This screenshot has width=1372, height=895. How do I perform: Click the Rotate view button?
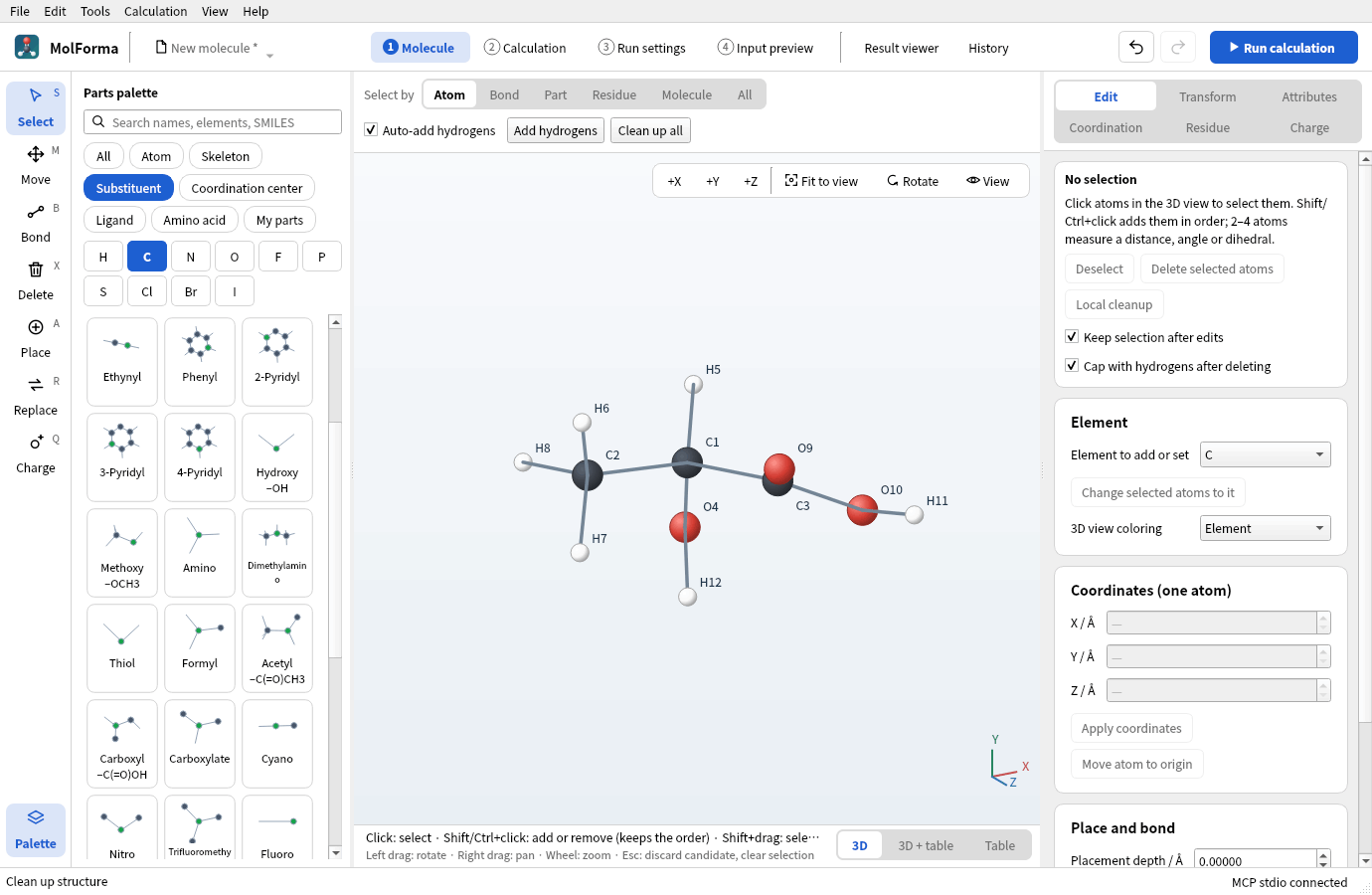(913, 181)
